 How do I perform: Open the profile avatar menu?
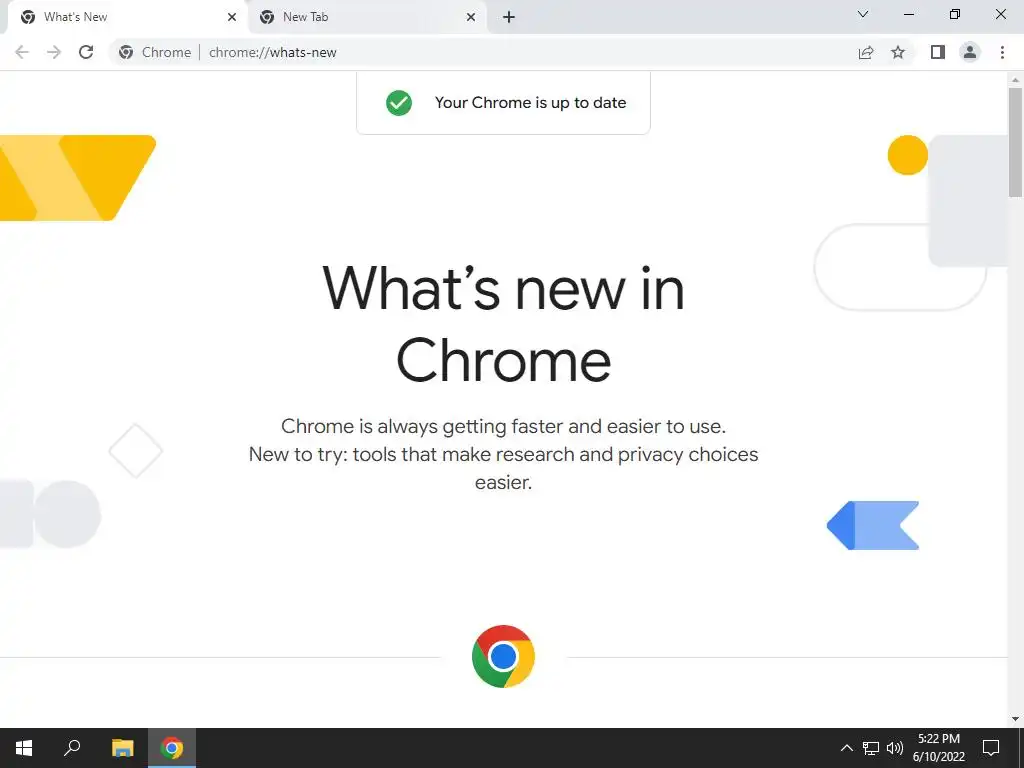pyautogui.click(x=970, y=52)
